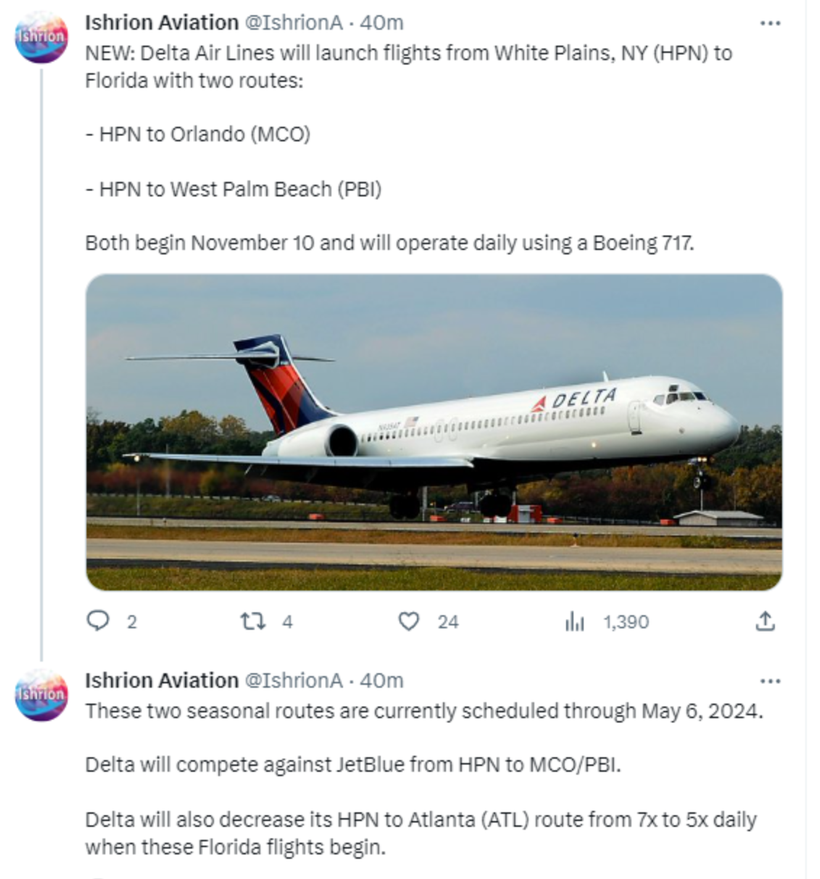The image size is (820, 879).
Task: Click the 1,390 views count
Action: pos(626,622)
